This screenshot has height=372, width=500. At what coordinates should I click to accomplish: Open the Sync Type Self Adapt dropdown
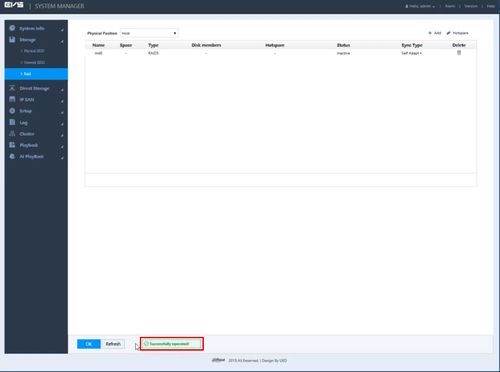click(411, 53)
